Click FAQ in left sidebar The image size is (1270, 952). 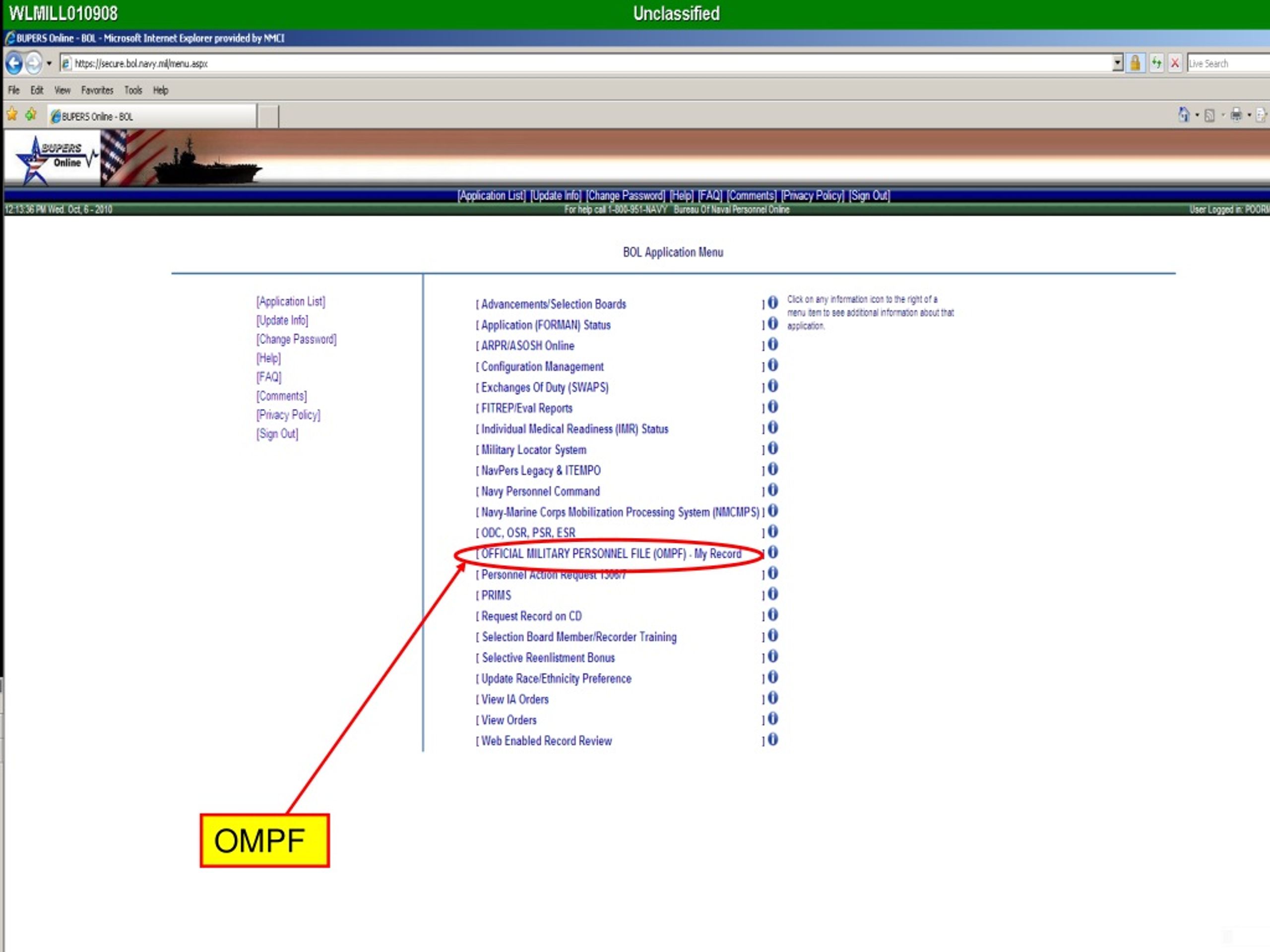tap(269, 377)
